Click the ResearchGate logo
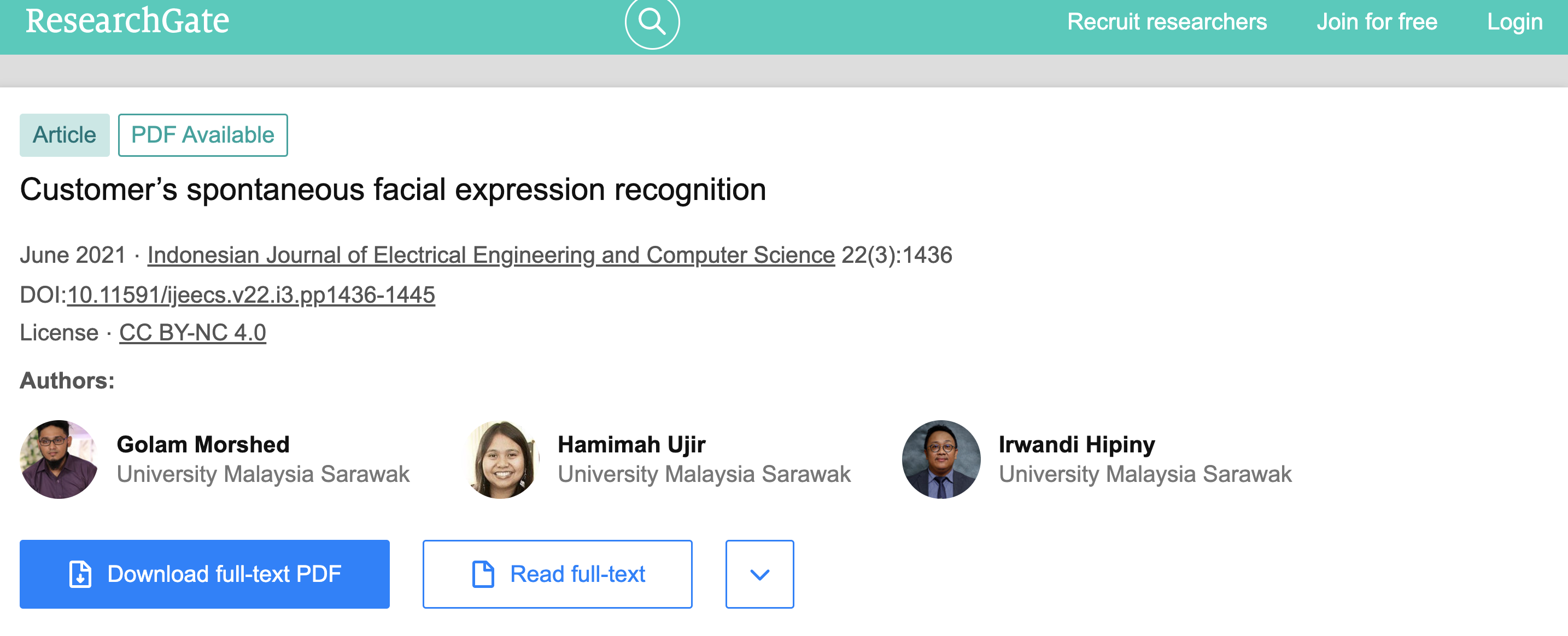The height and width of the screenshot is (636, 1568). point(127,21)
